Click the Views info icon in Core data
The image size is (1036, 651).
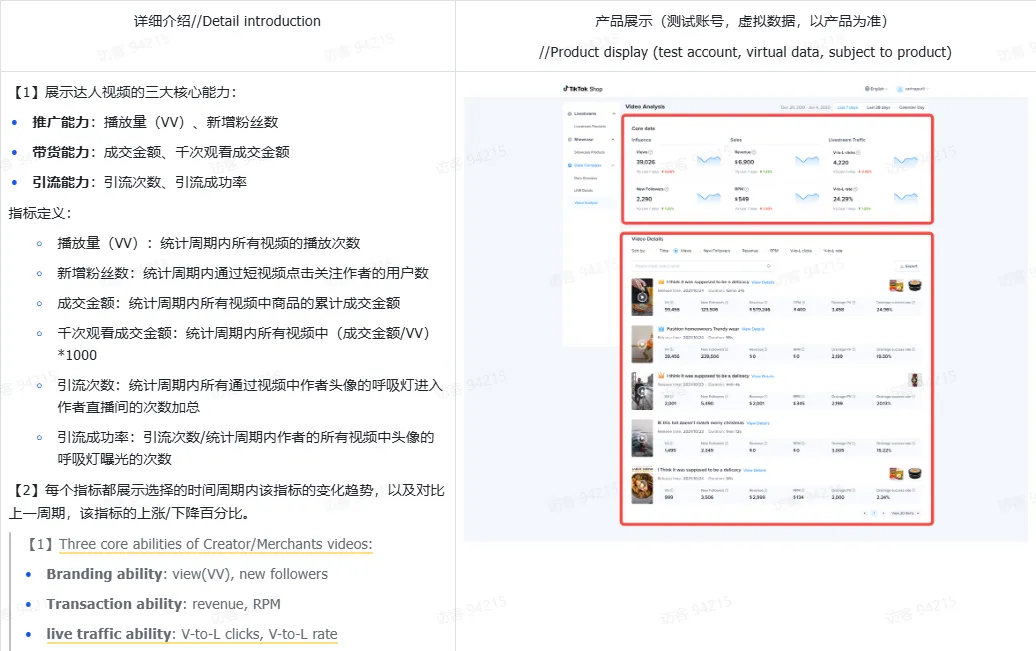point(651,152)
